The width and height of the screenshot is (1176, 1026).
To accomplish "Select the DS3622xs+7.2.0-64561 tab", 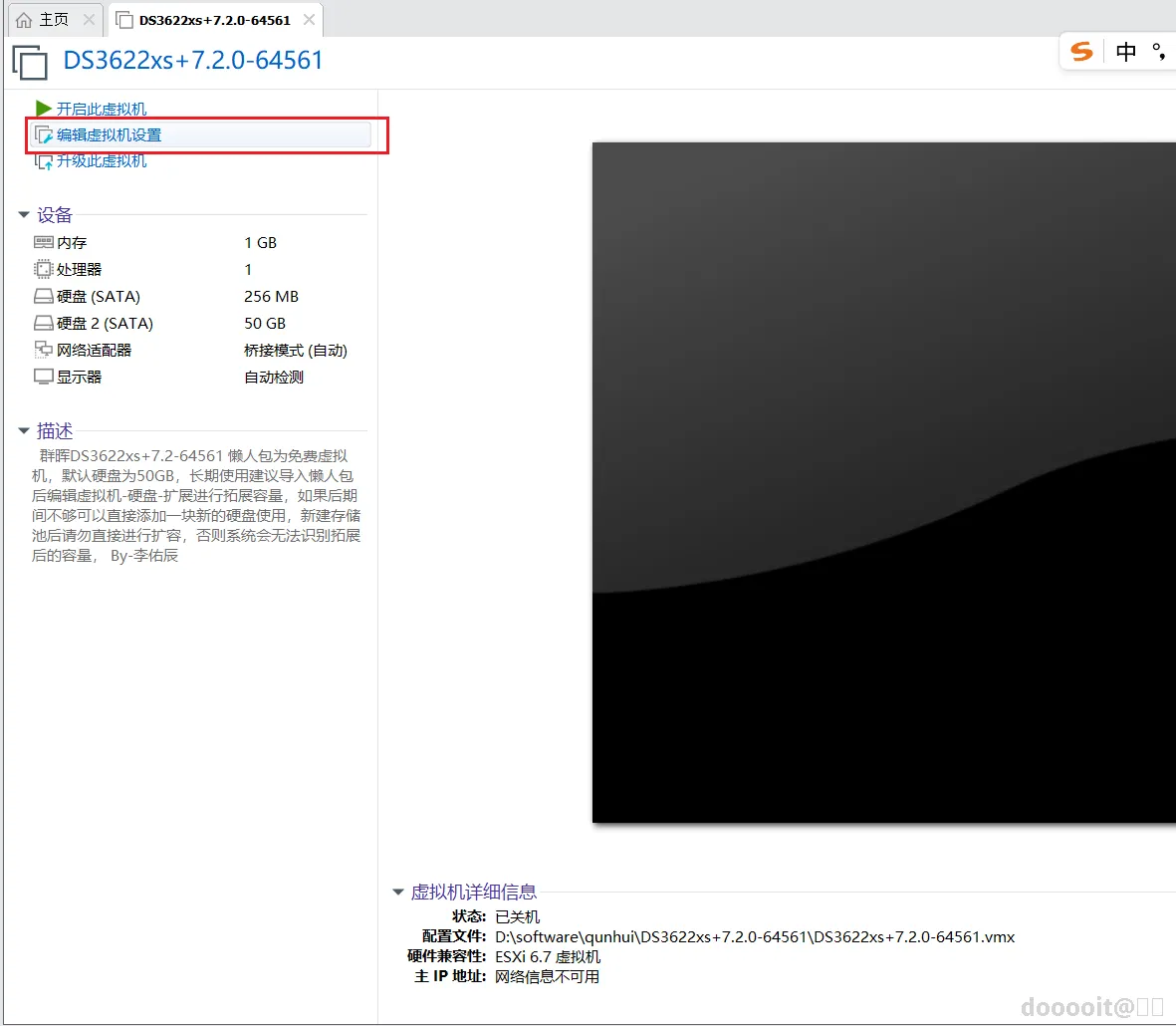I will pyautogui.click(x=214, y=20).
